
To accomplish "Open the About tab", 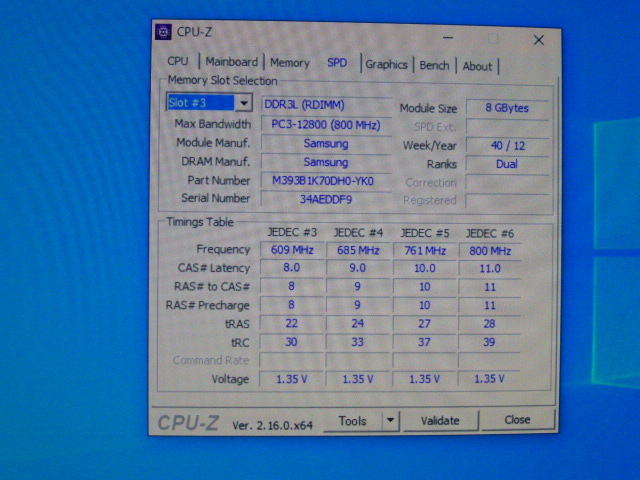I will [477, 66].
